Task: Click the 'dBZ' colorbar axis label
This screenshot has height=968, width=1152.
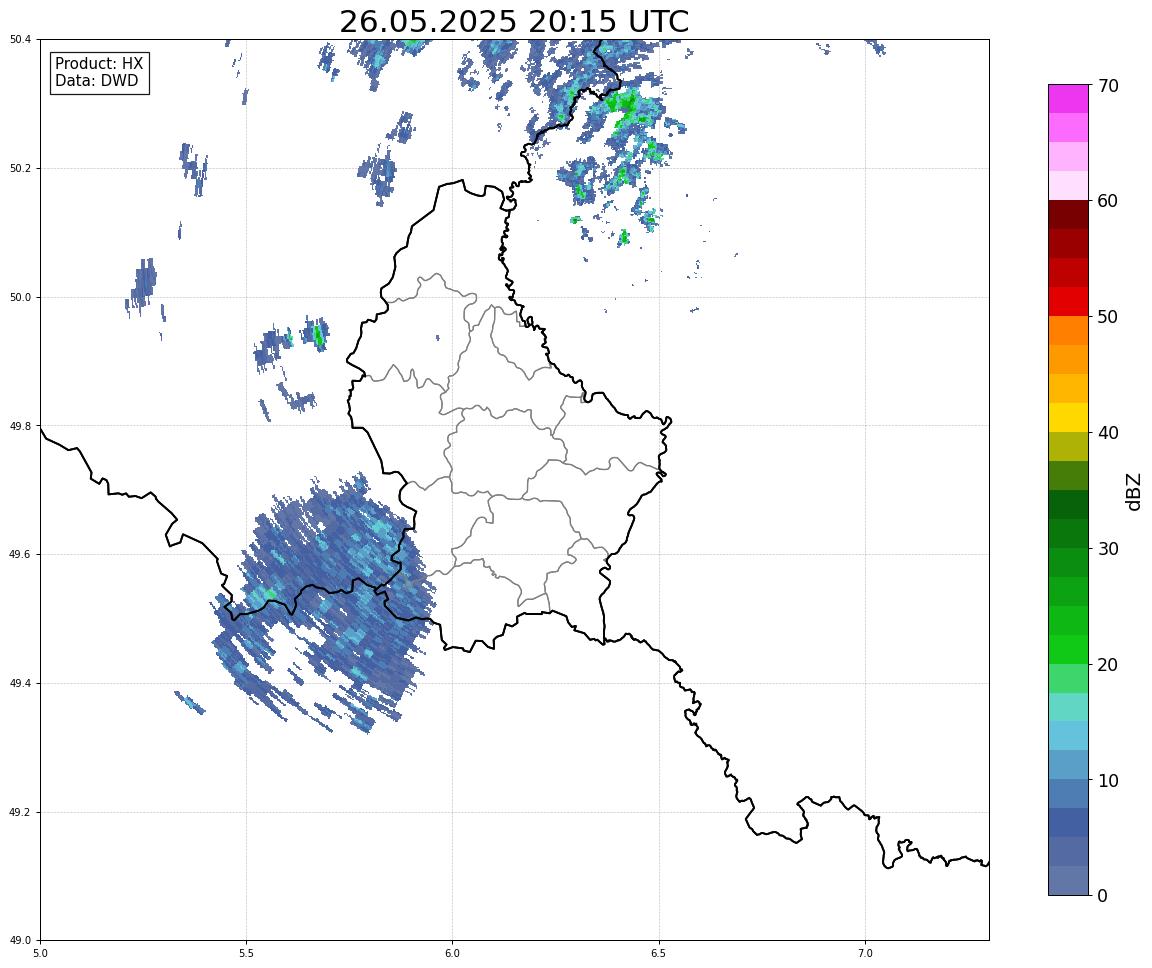Action: click(1133, 491)
